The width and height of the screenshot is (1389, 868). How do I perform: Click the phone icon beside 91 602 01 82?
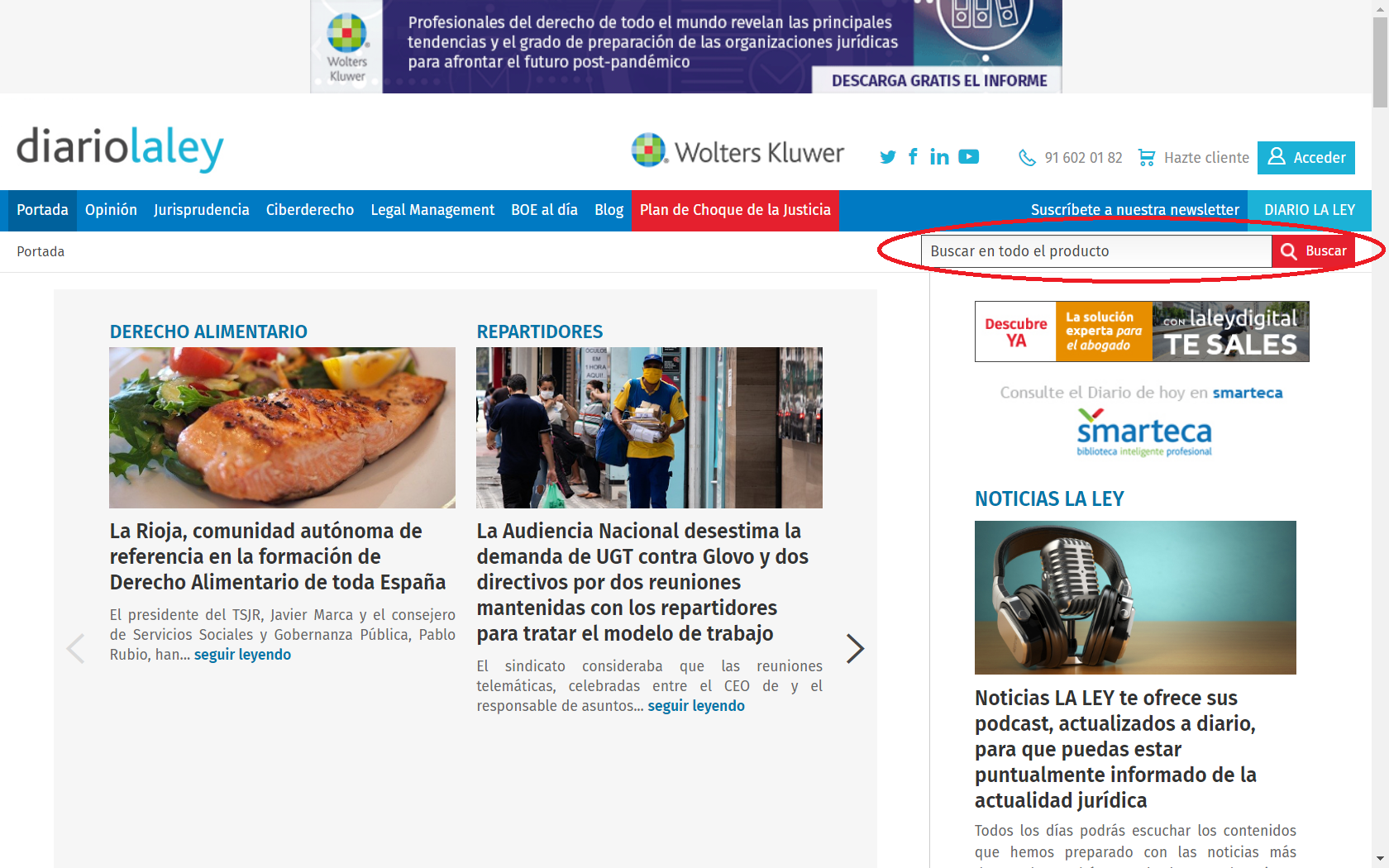[x=1027, y=158]
